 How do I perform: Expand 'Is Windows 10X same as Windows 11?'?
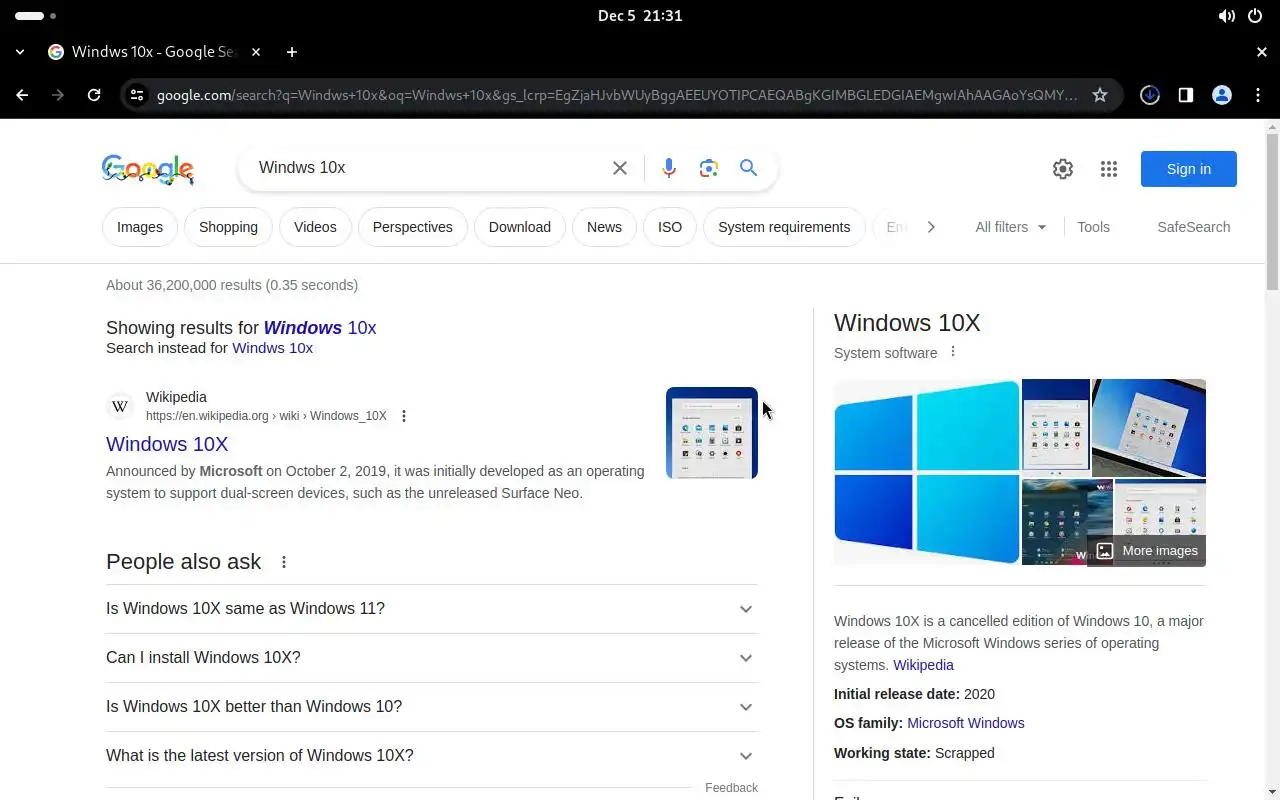point(432,609)
